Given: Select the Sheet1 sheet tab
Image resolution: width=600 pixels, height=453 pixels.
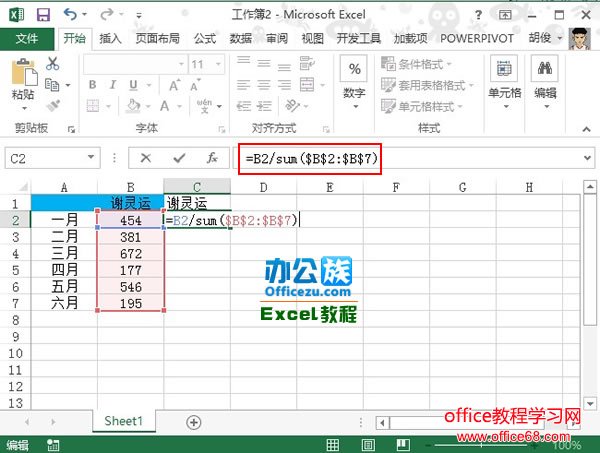Looking at the screenshot, I should pyautogui.click(x=124, y=421).
